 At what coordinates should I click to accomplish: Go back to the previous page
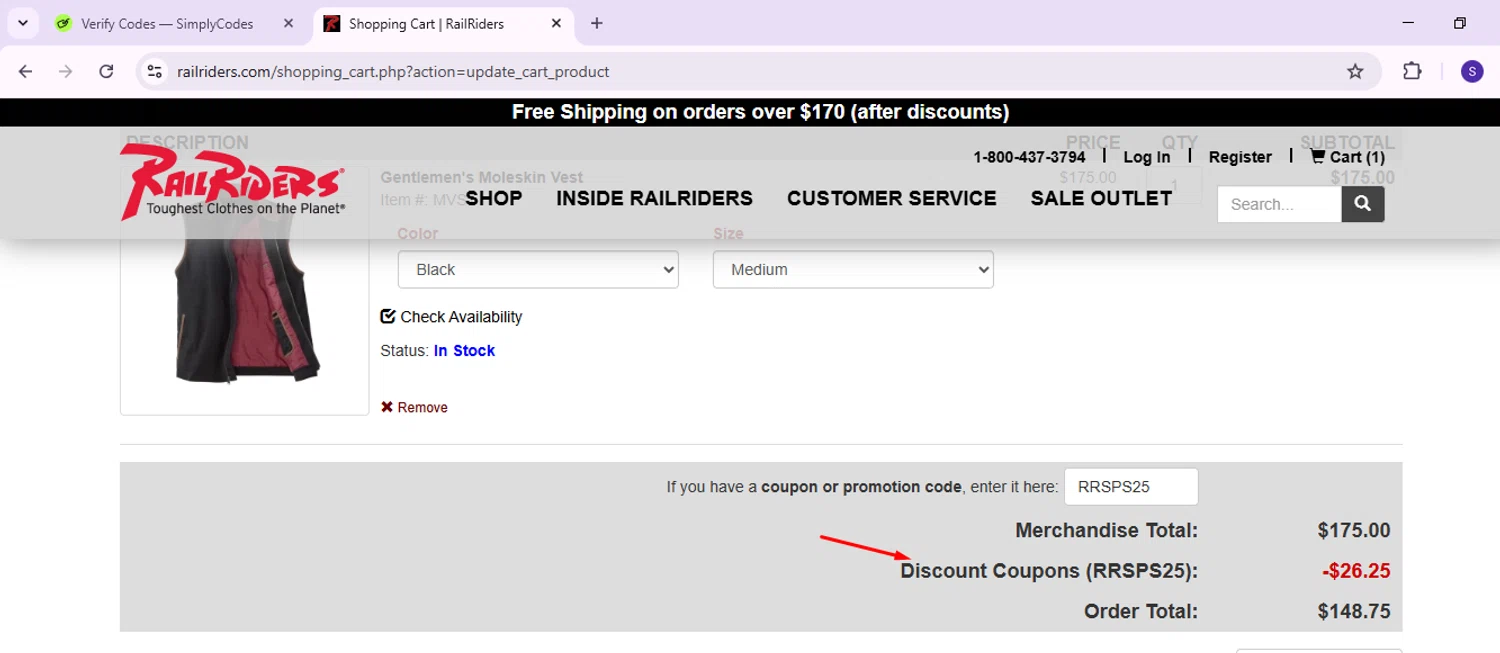pos(26,71)
